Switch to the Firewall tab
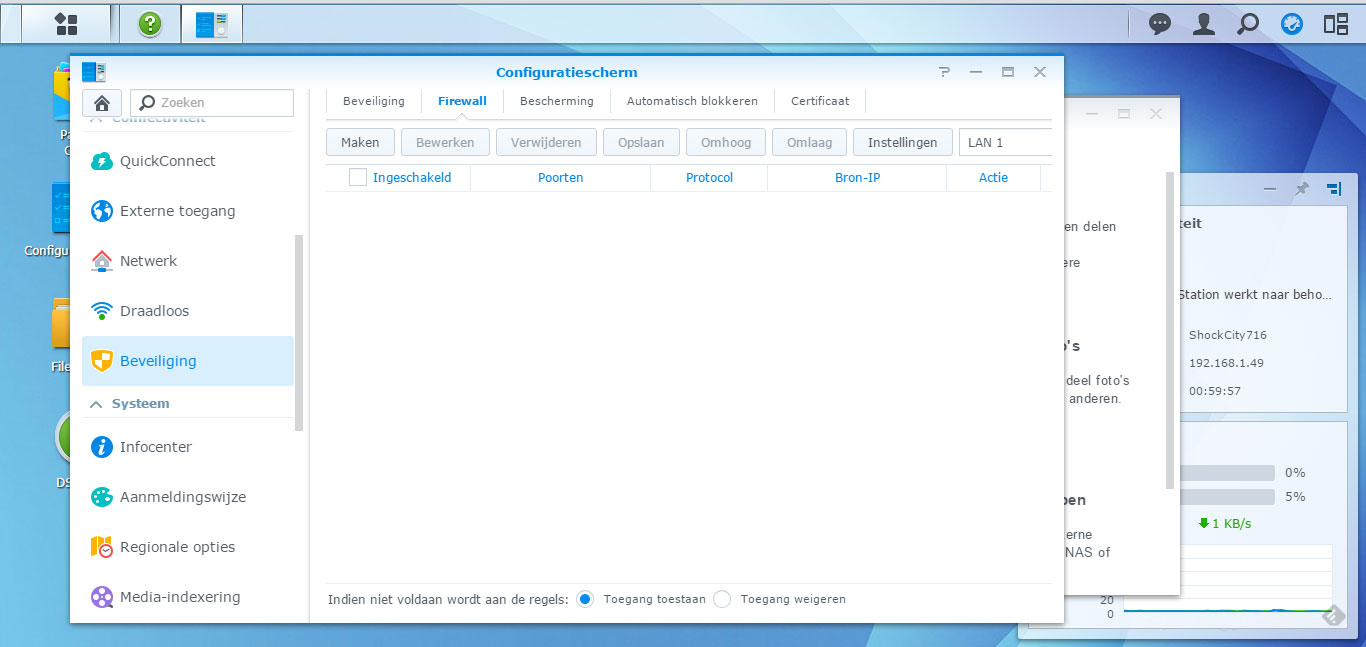 click(x=462, y=101)
